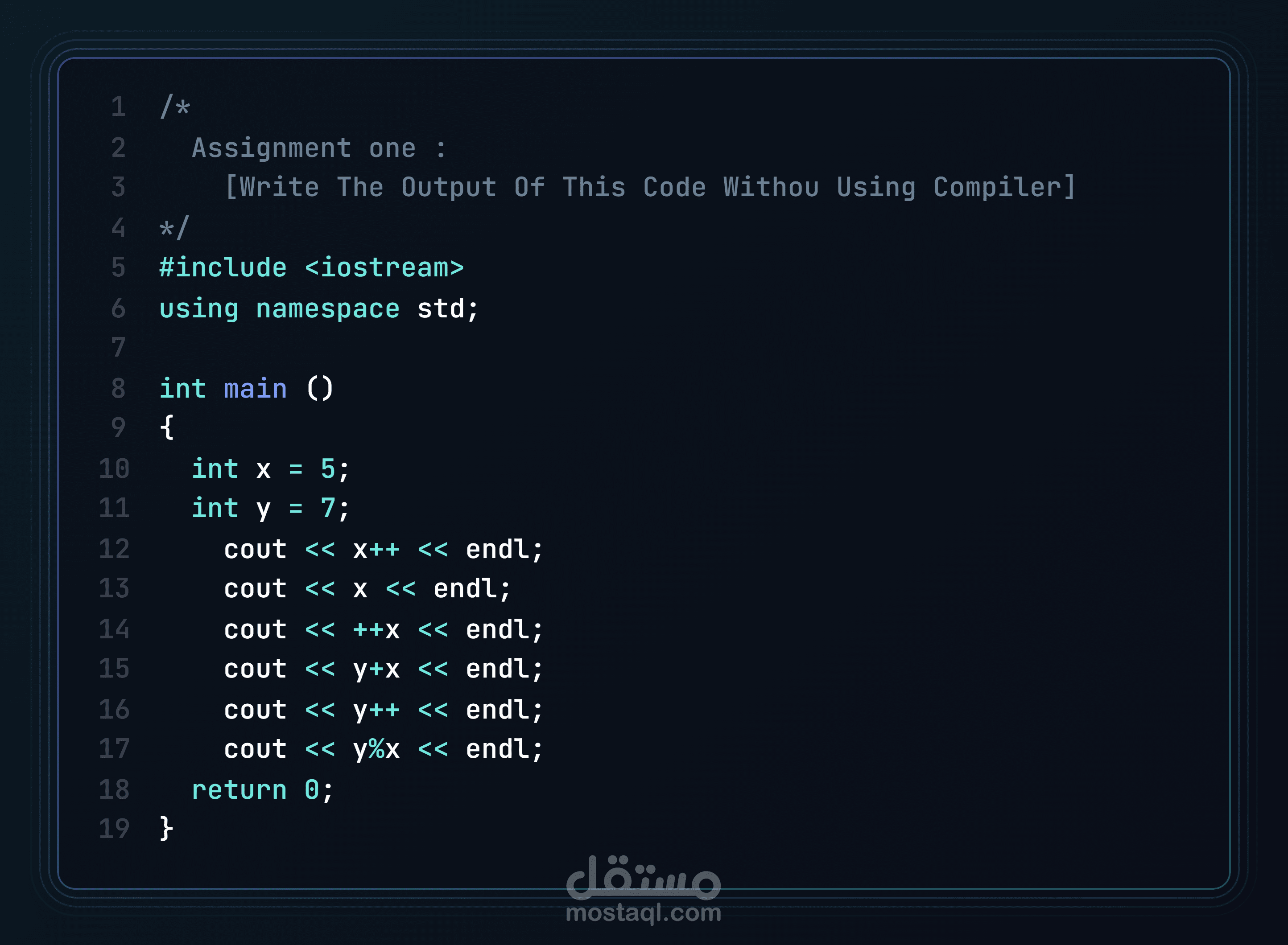The height and width of the screenshot is (945, 1288).
Task: Click the 'return' keyword on line 18
Action: click(239, 790)
